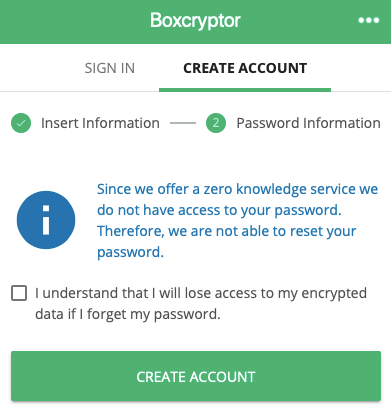Screen dimensions: 391x418
Task: Click the green underline of the active tab
Action: pos(245,90)
